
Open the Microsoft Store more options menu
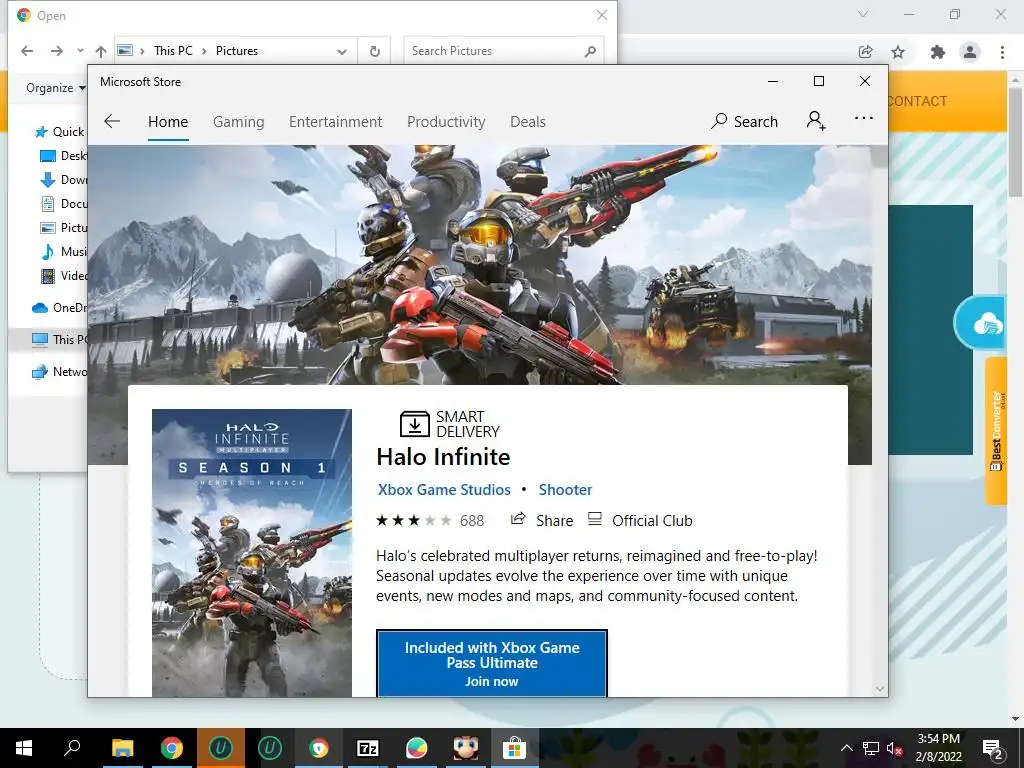[x=863, y=118]
